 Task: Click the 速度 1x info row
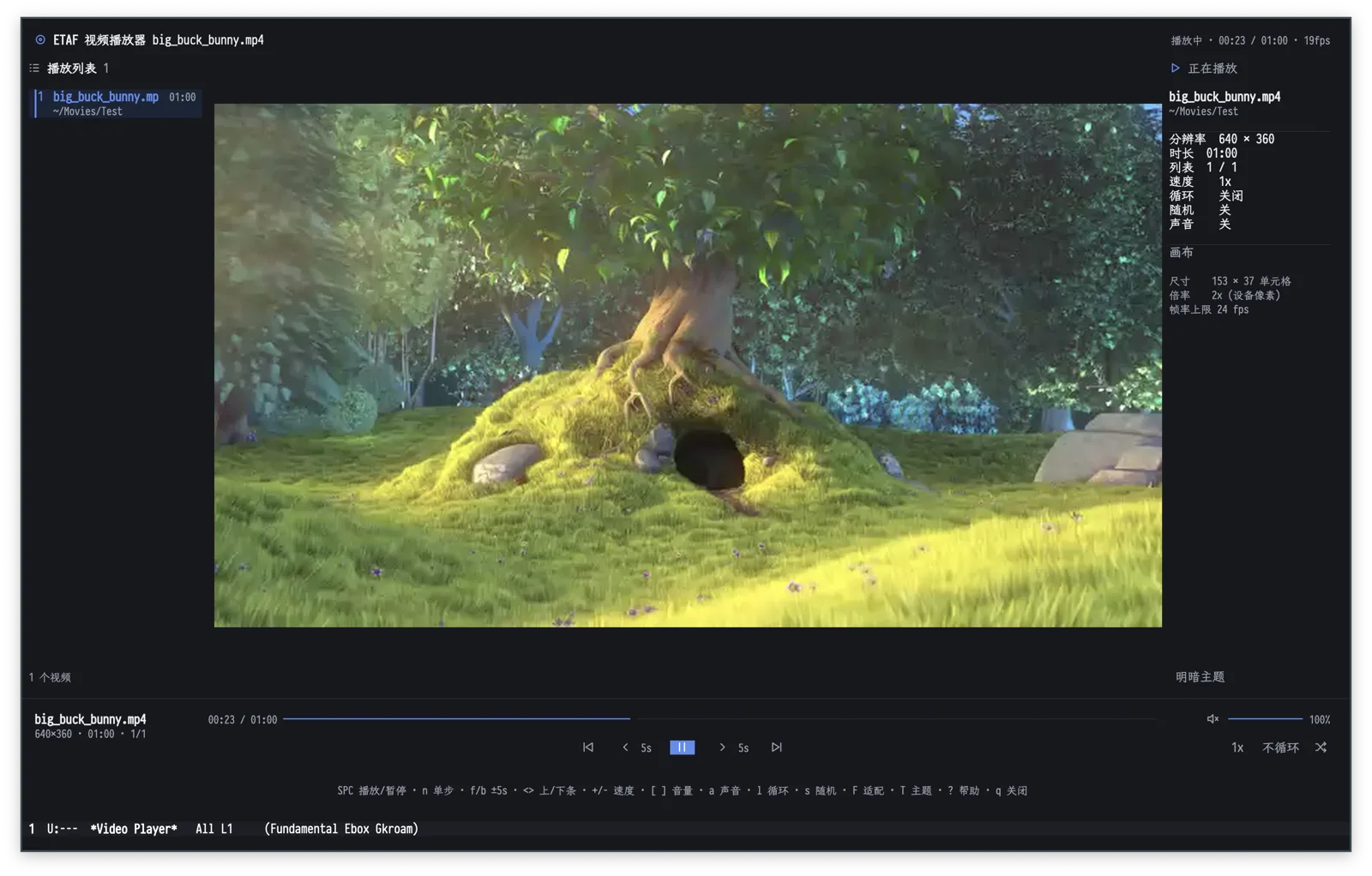[1200, 182]
